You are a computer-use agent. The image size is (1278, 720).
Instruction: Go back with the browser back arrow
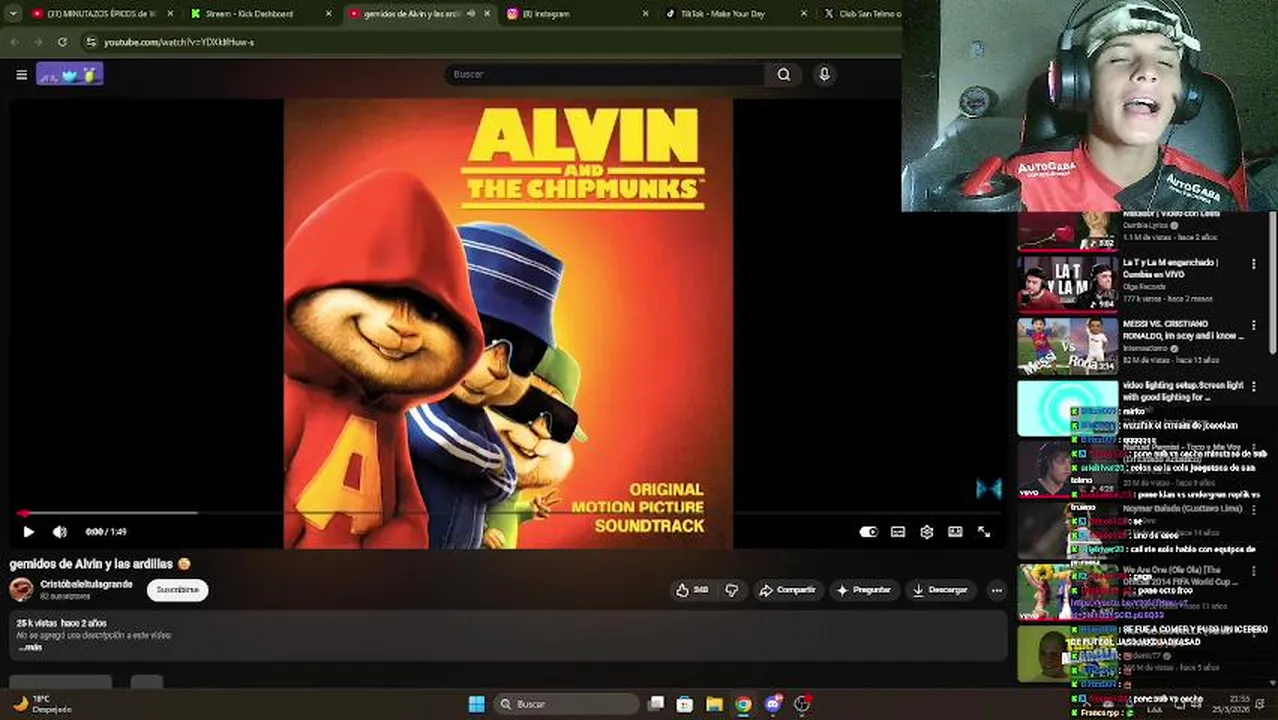(x=14, y=42)
